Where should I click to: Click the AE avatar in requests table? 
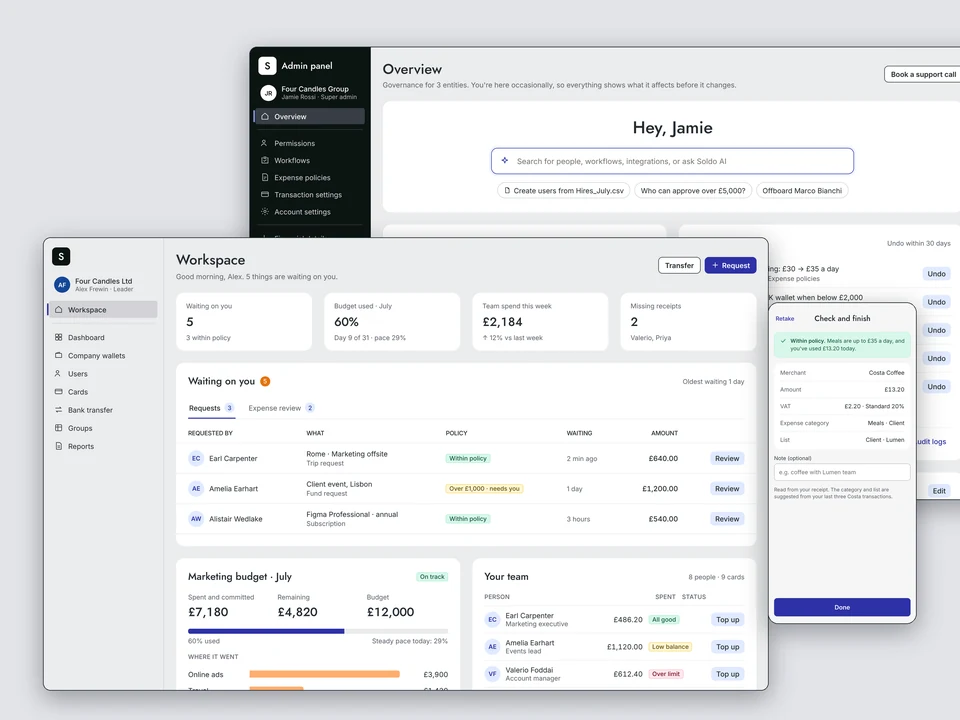coord(196,489)
